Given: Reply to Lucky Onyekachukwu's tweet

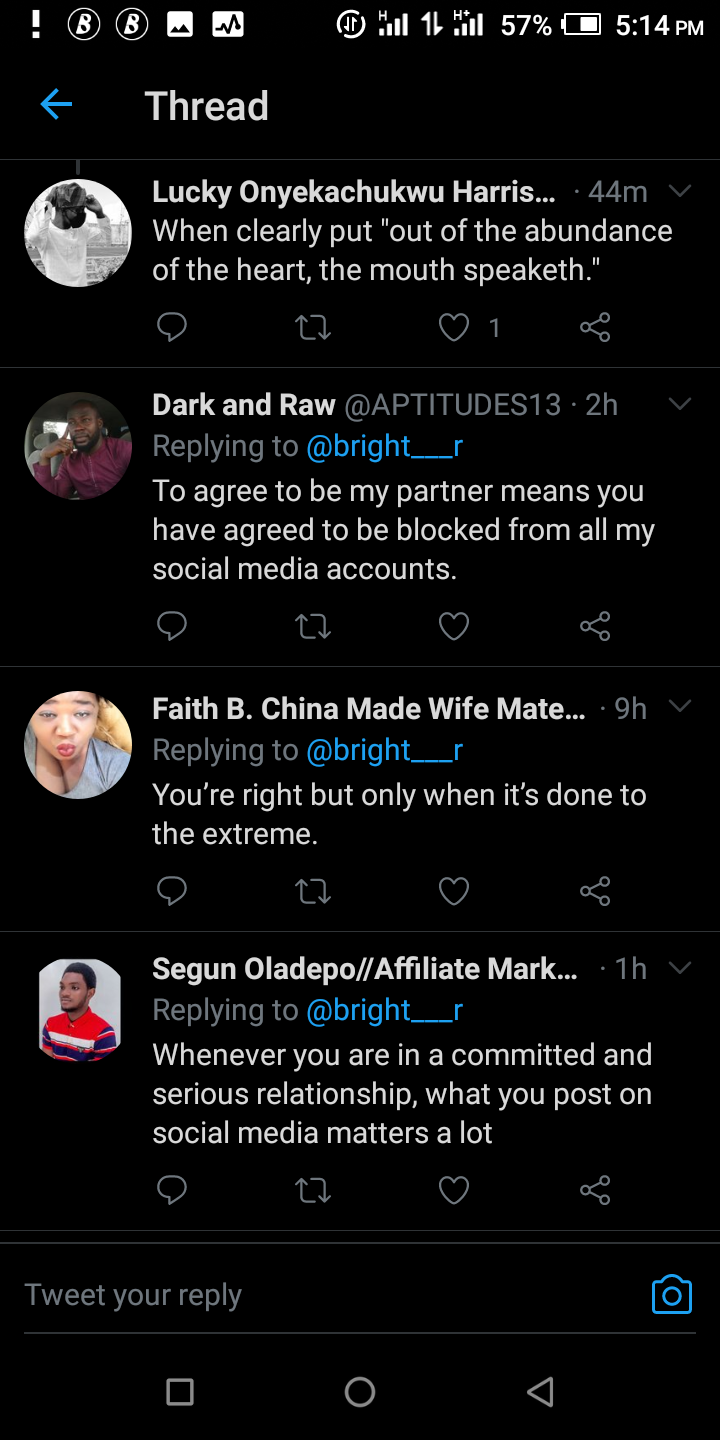Looking at the screenshot, I should tap(172, 327).
